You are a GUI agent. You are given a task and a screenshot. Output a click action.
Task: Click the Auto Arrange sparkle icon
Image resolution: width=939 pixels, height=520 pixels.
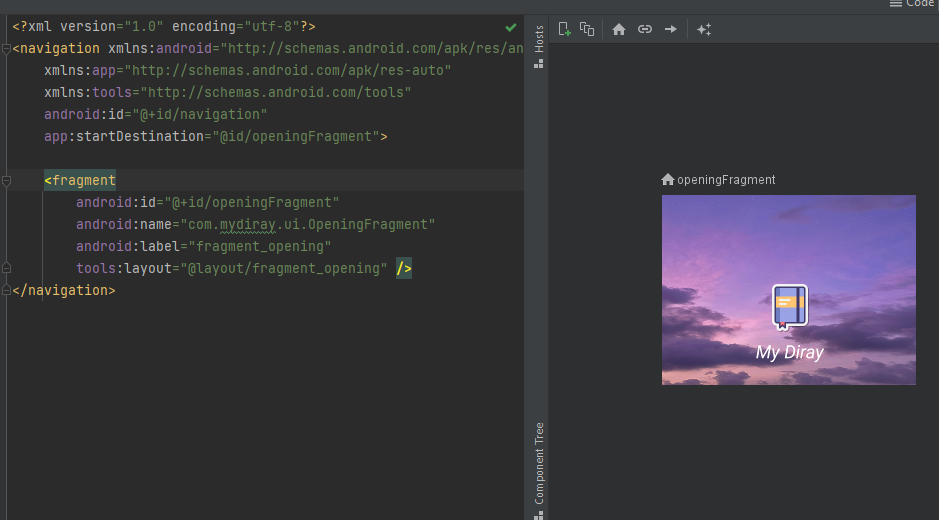pos(704,29)
